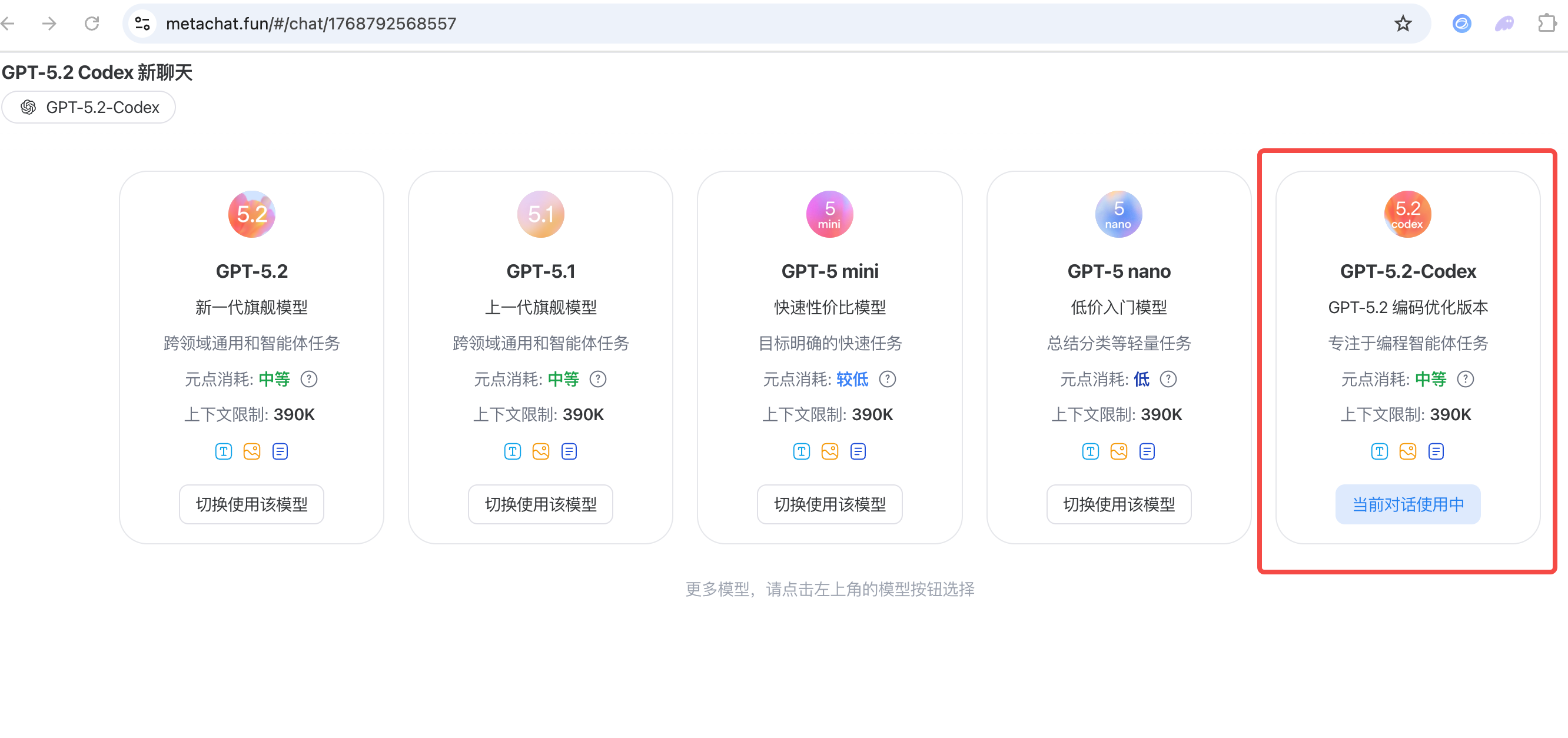
Task: Switch to the GPT-5 mini model
Action: click(830, 504)
